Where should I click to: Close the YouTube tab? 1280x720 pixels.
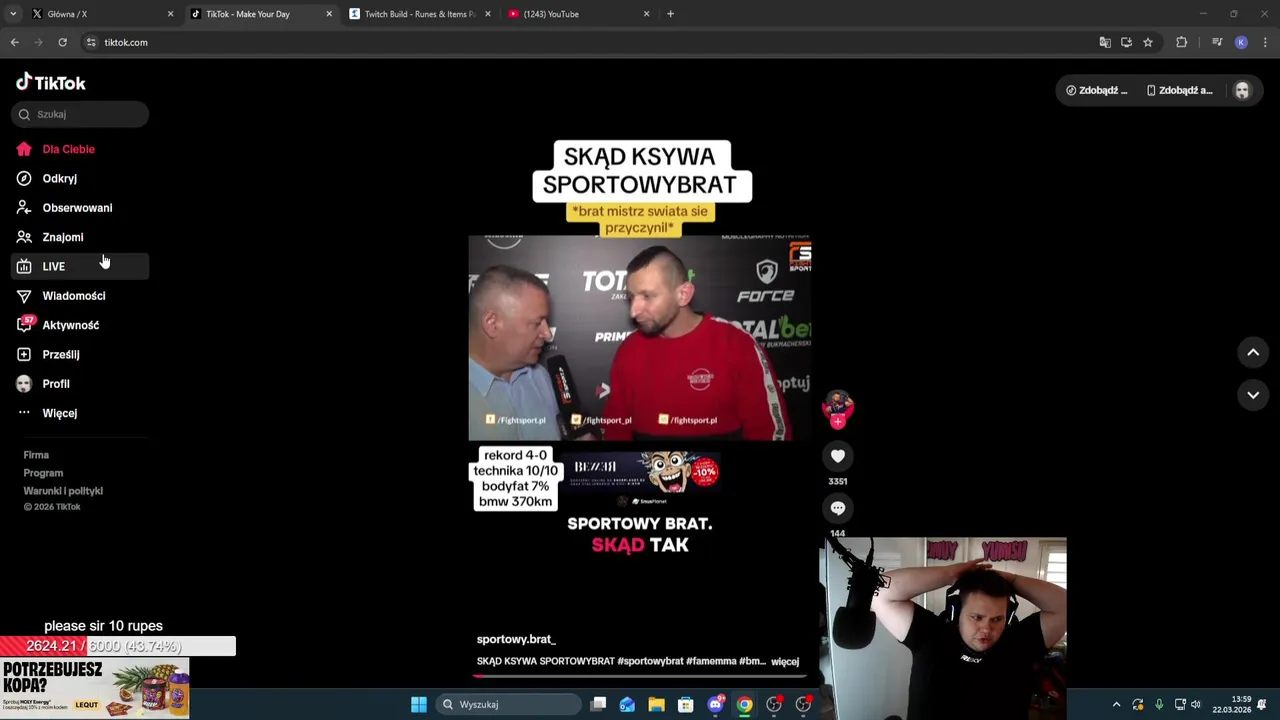[646, 14]
